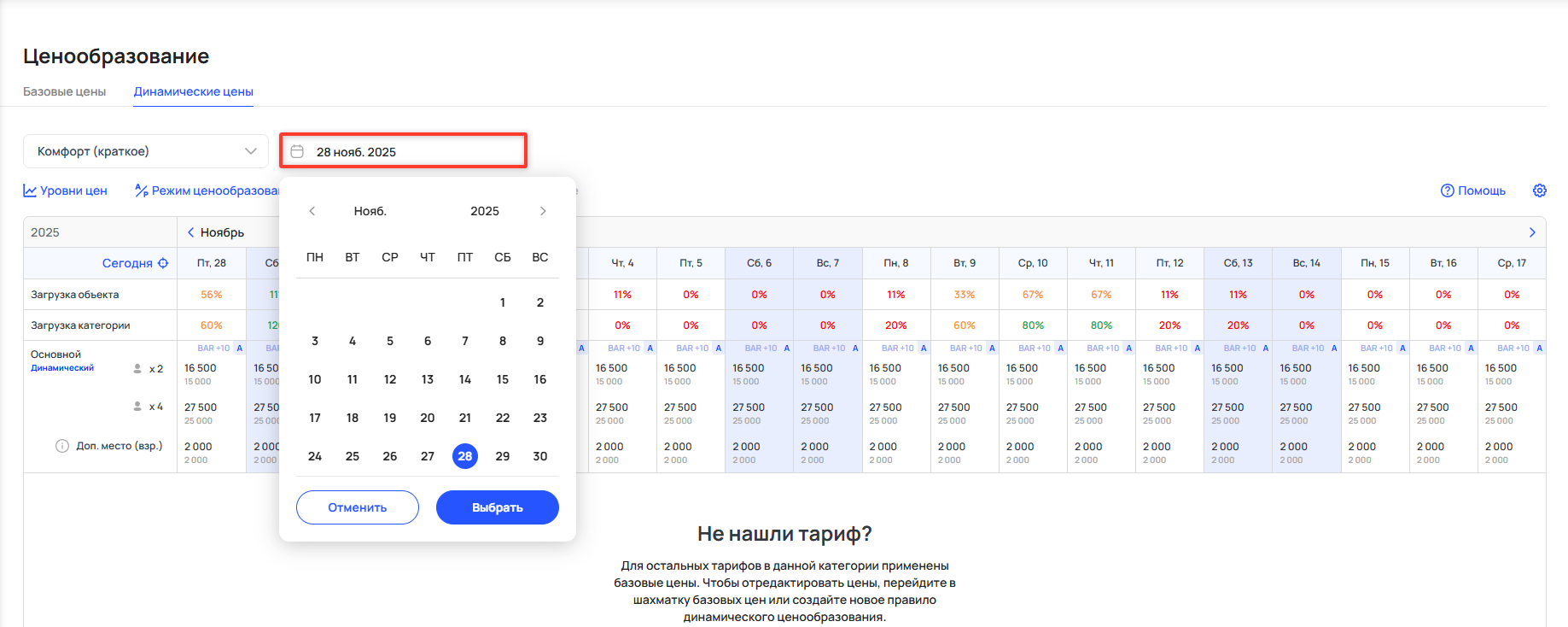This screenshot has height=627, width=1568.
Task: Go to previous month in calendar popup
Action: 312,211
